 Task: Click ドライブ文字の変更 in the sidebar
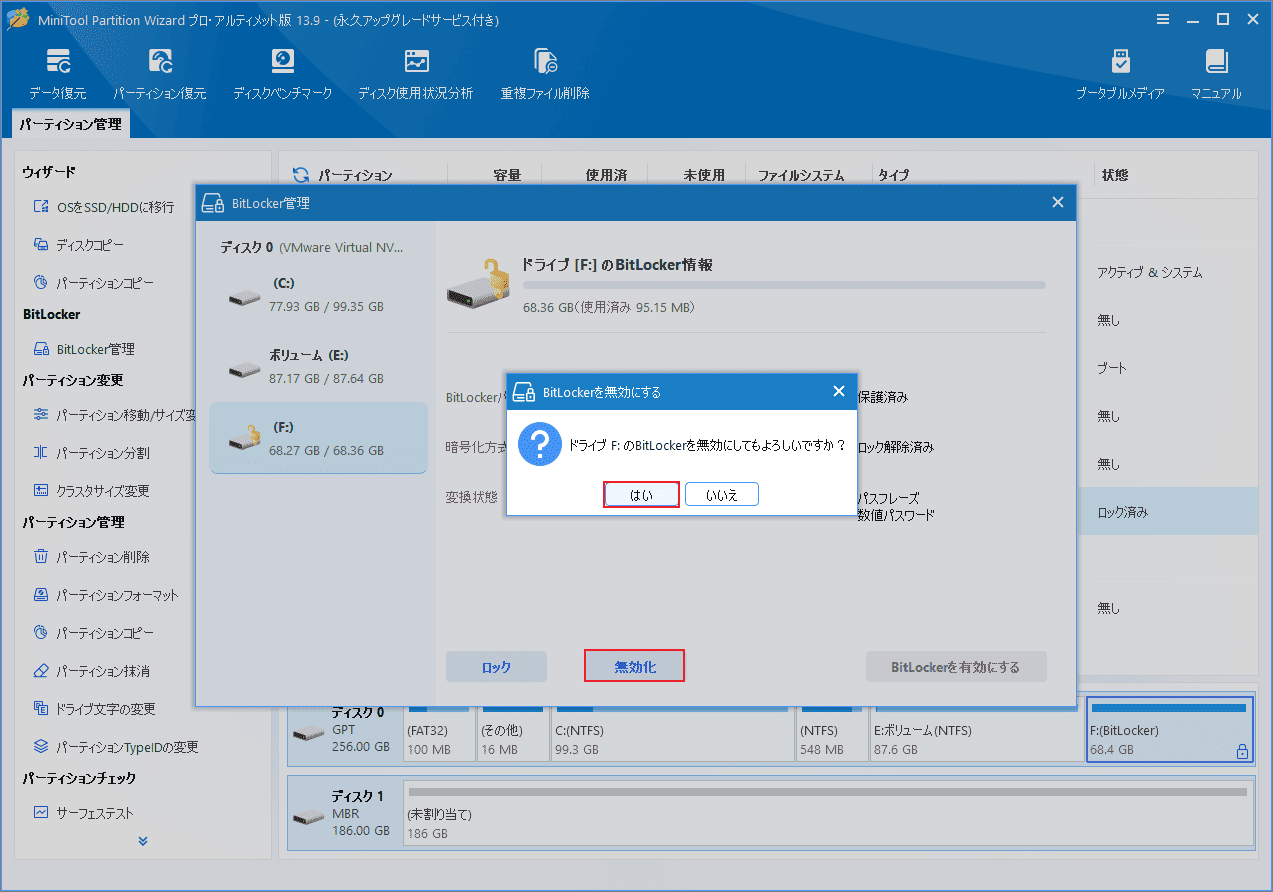pyautogui.click(x=94, y=709)
